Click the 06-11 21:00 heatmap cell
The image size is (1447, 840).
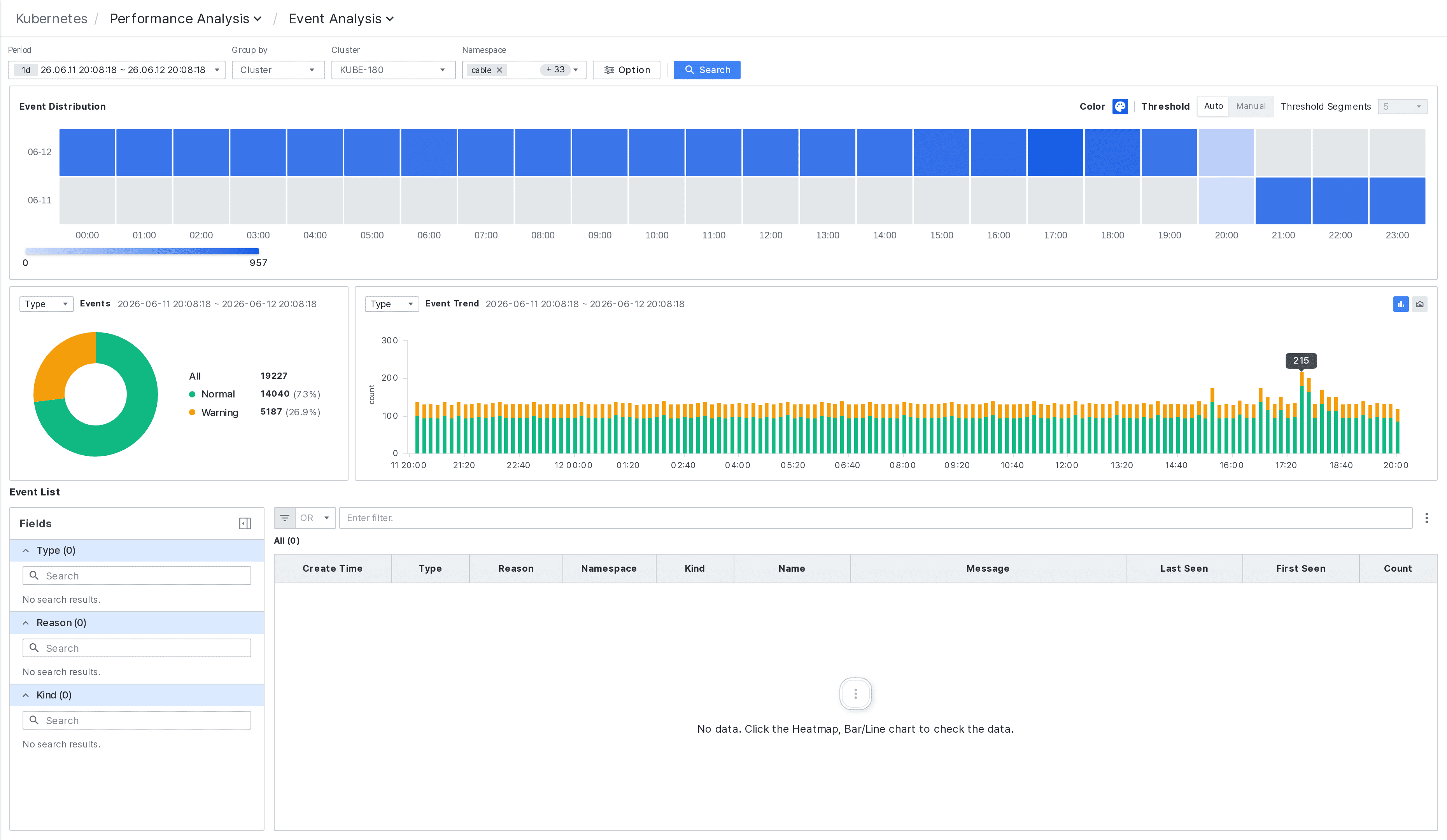coord(1283,200)
